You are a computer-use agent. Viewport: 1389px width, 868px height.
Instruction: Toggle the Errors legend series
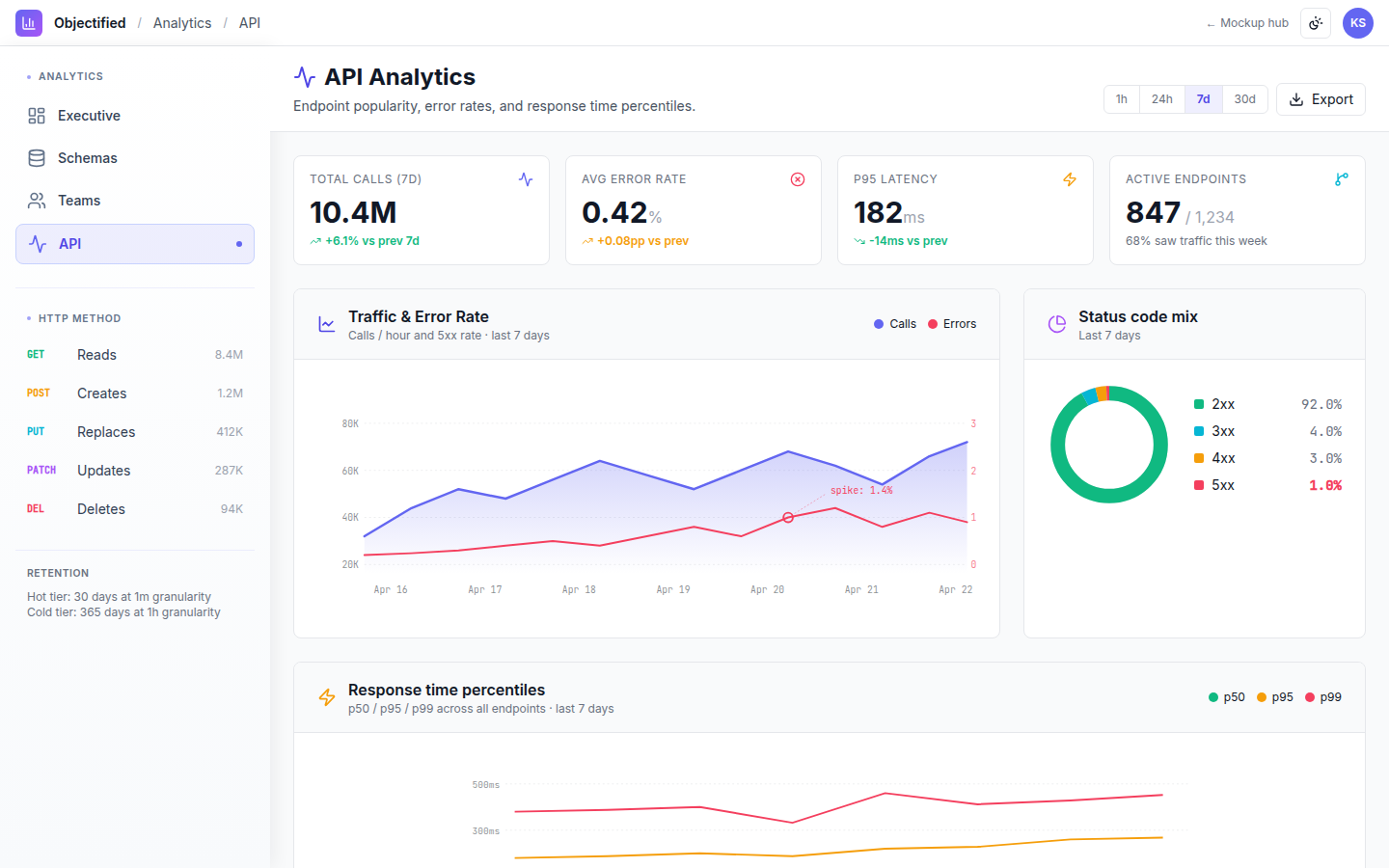coord(952,324)
